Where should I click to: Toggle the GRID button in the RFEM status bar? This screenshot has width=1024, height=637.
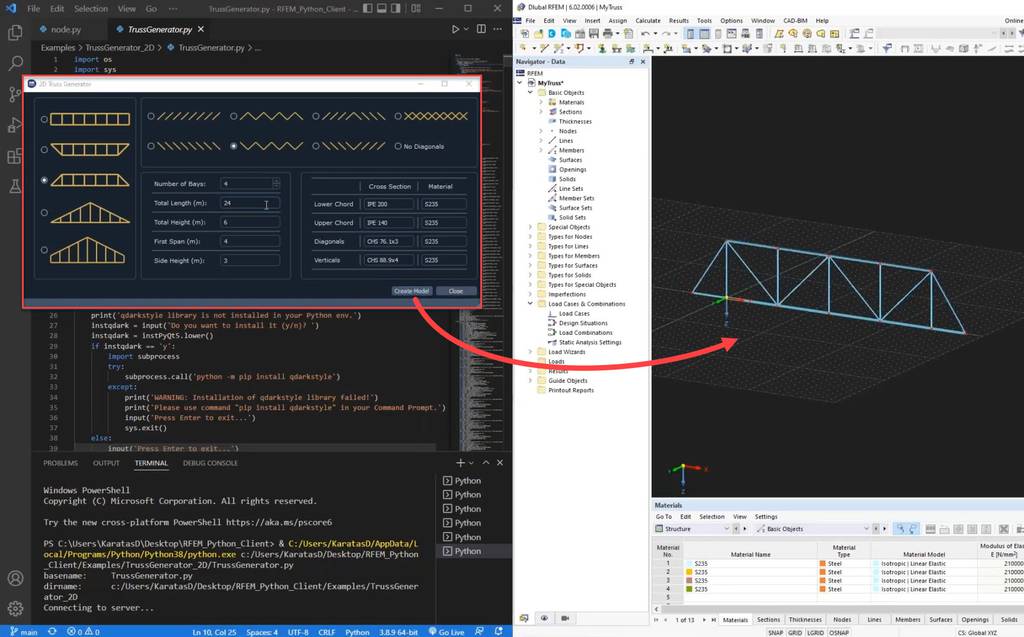(x=795, y=632)
